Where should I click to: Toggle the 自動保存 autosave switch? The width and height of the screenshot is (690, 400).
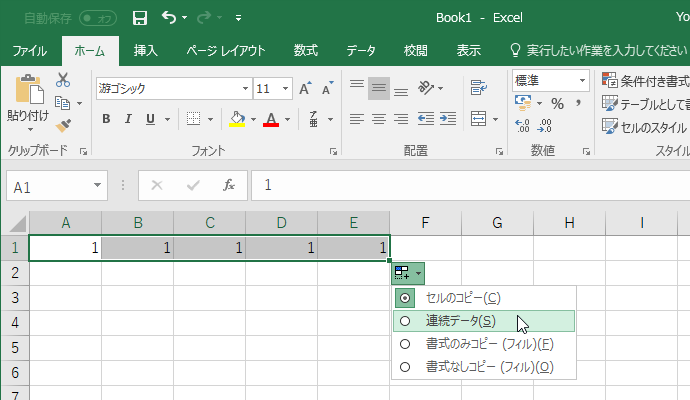tap(97, 18)
